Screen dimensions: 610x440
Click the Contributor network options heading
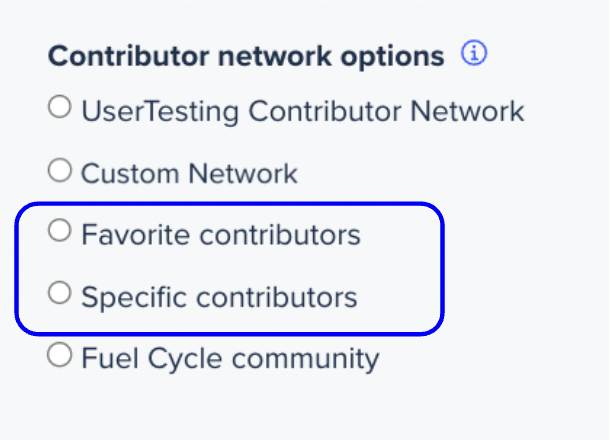(x=246, y=57)
